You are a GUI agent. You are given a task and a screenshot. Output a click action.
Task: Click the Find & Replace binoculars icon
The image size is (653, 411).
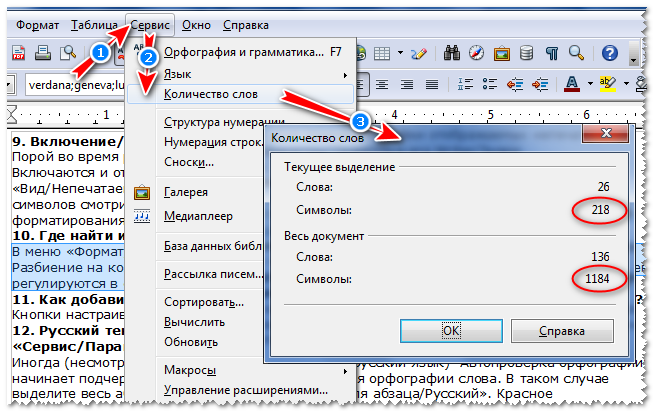click(x=452, y=52)
